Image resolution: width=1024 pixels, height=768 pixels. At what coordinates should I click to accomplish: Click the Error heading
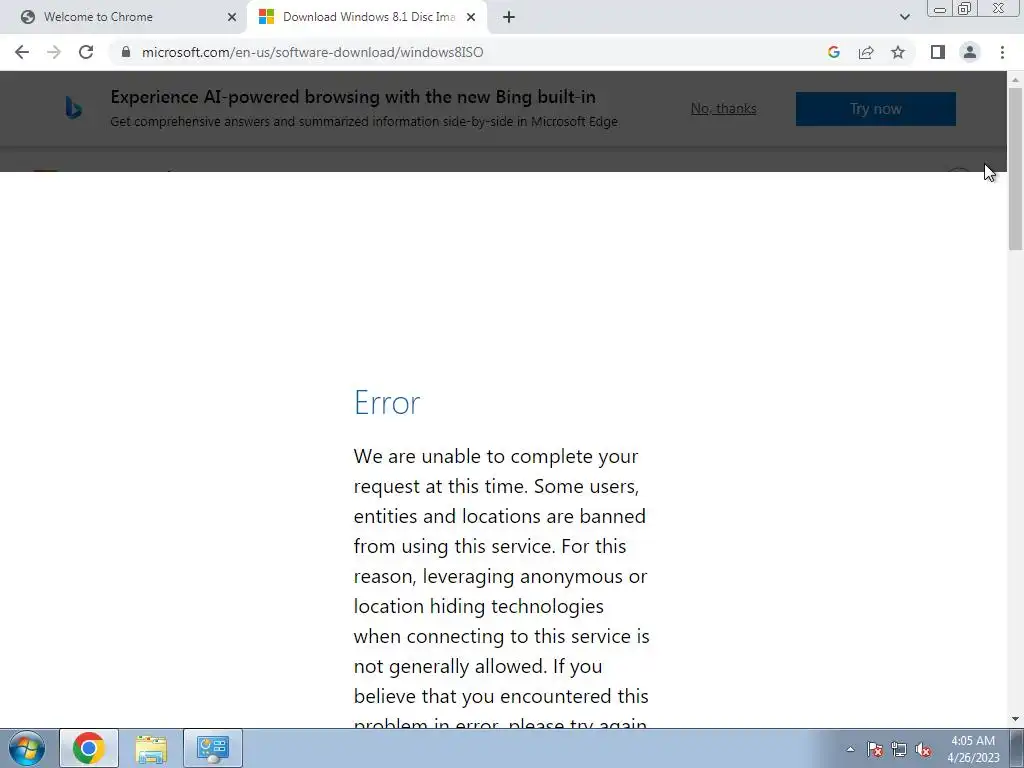pos(387,402)
